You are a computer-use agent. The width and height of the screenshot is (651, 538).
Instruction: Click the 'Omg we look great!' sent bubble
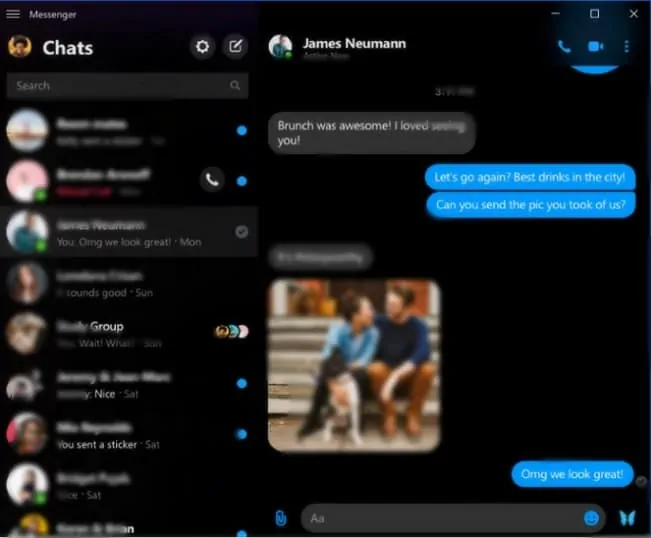coord(572,474)
